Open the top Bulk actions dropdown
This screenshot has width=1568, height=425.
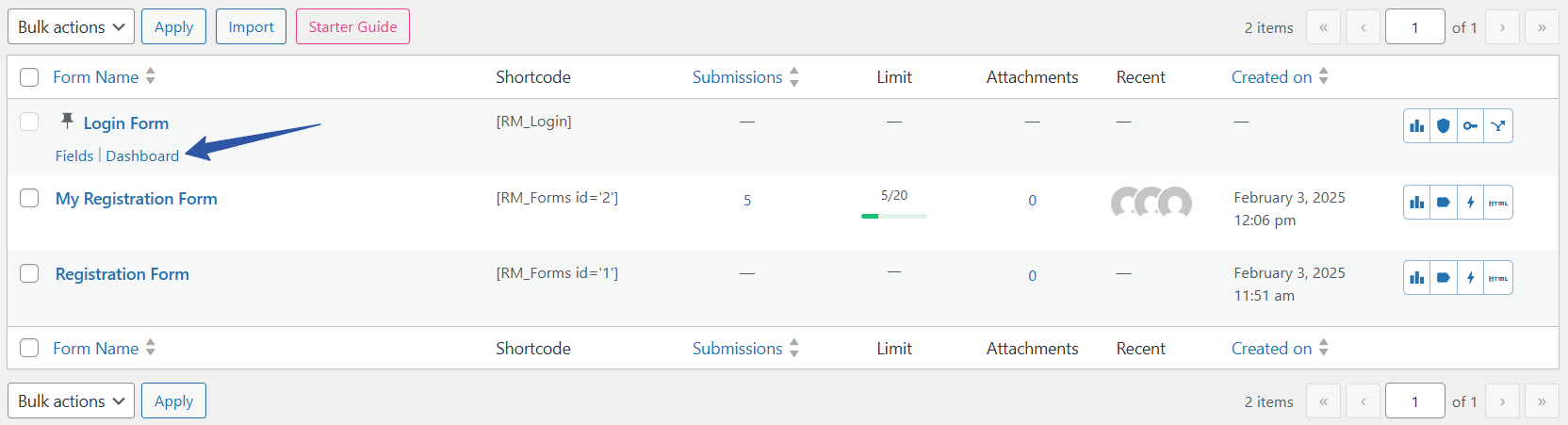coord(71,26)
